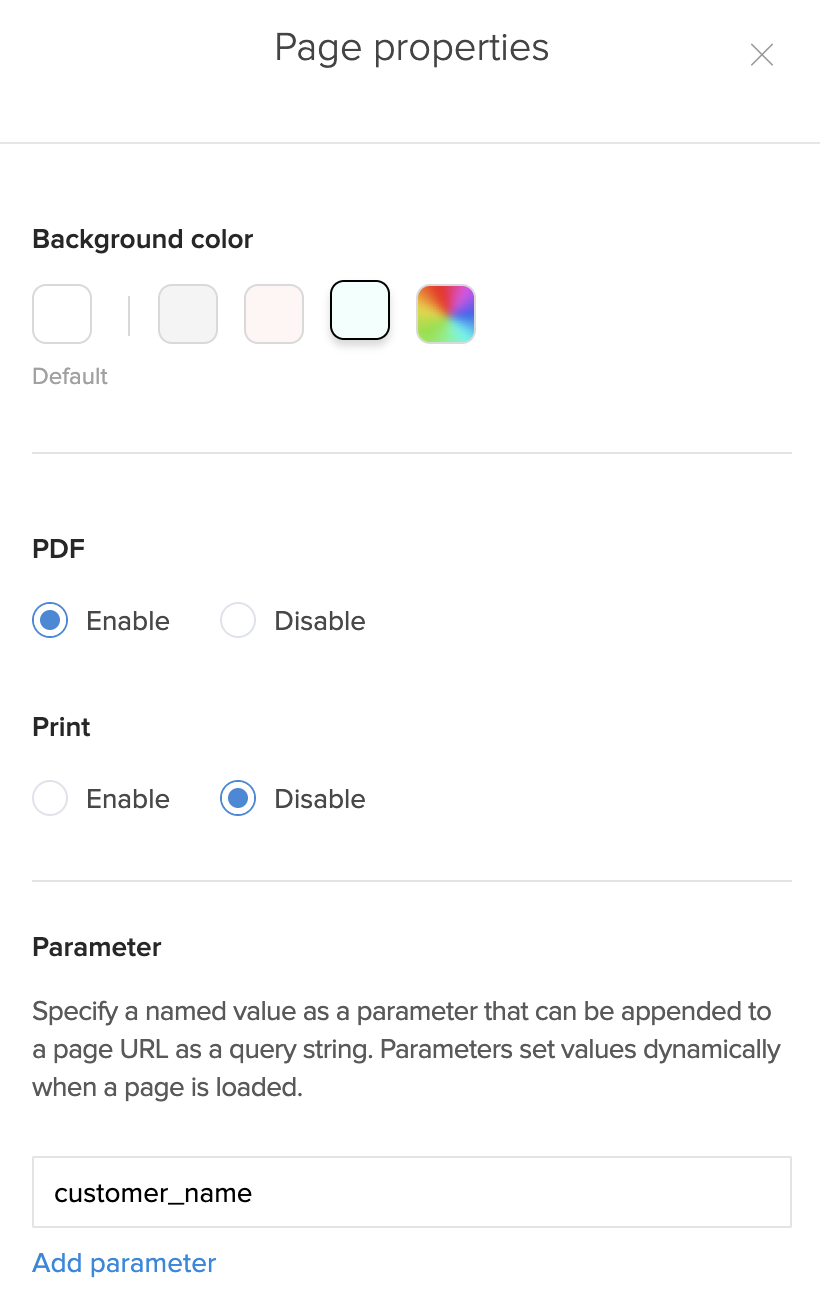Image resolution: width=820 pixels, height=1316 pixels.
Task: Click the "Disable" text label under Print
Action: pyautogui.click(x=320, y=799)
